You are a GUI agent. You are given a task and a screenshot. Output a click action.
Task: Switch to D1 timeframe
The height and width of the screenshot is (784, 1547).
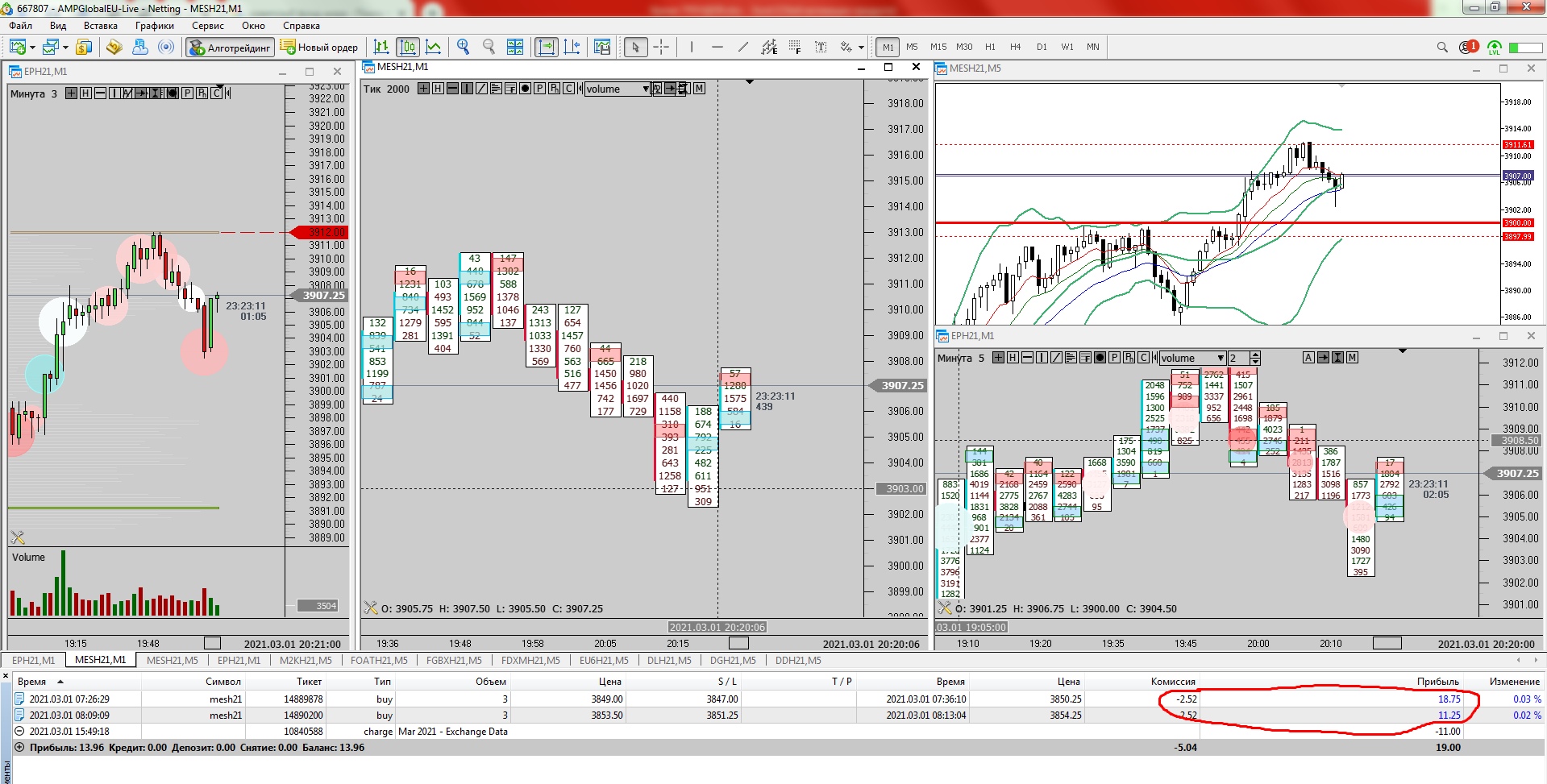(x=1042, y=47)
